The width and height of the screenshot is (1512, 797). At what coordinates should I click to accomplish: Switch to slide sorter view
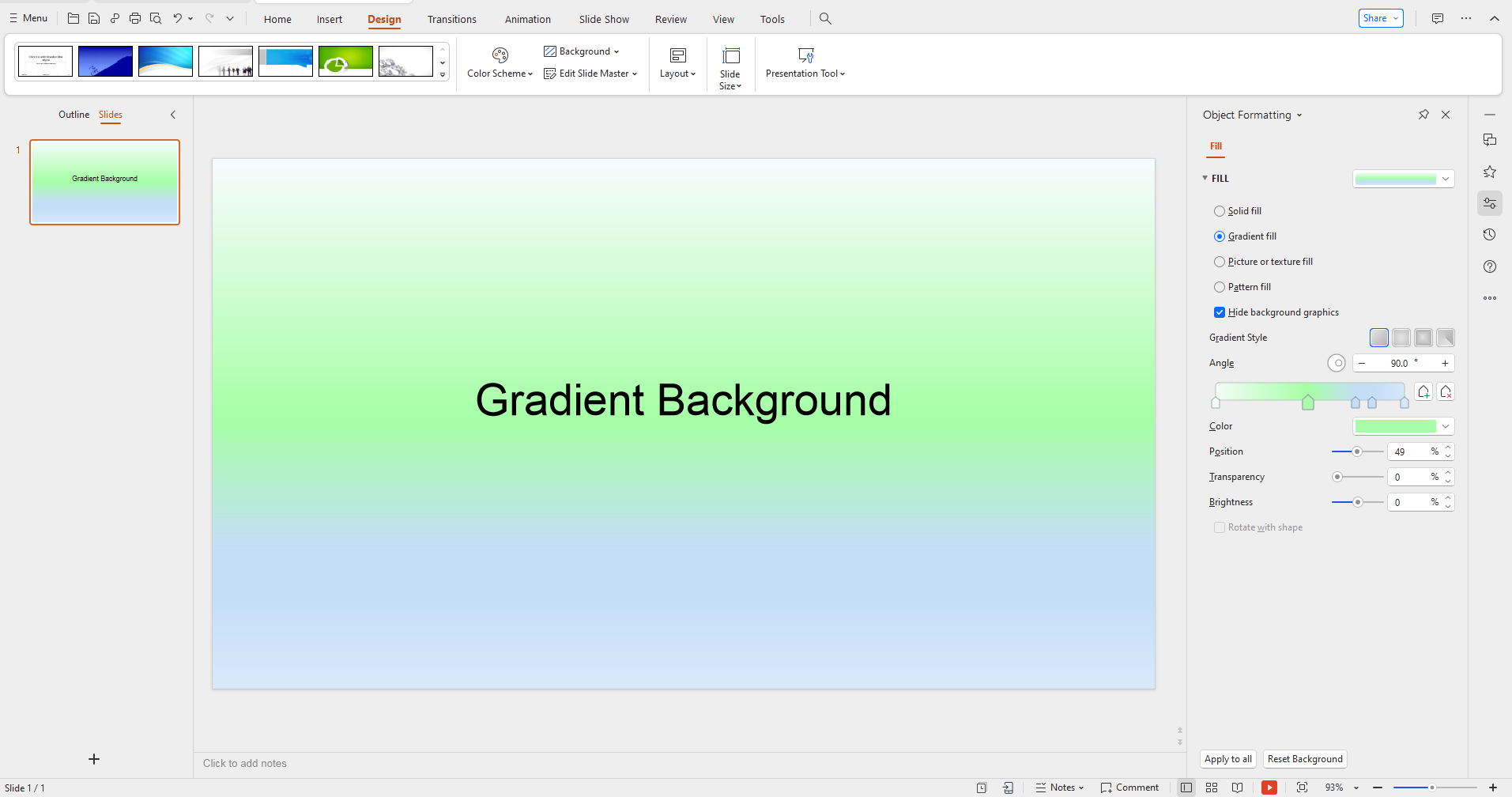1212,787
